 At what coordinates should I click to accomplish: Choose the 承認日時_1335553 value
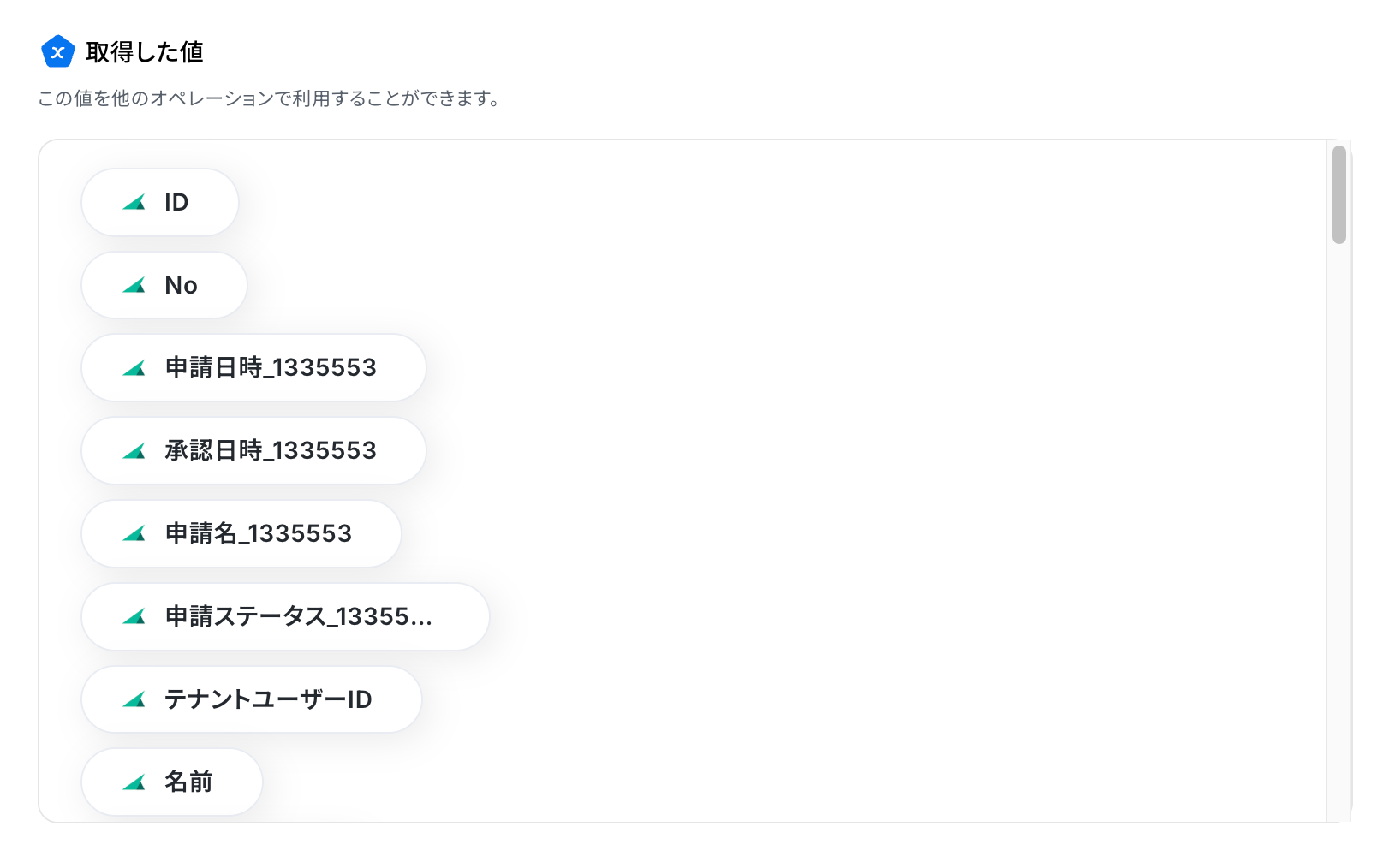pos(253,451)
